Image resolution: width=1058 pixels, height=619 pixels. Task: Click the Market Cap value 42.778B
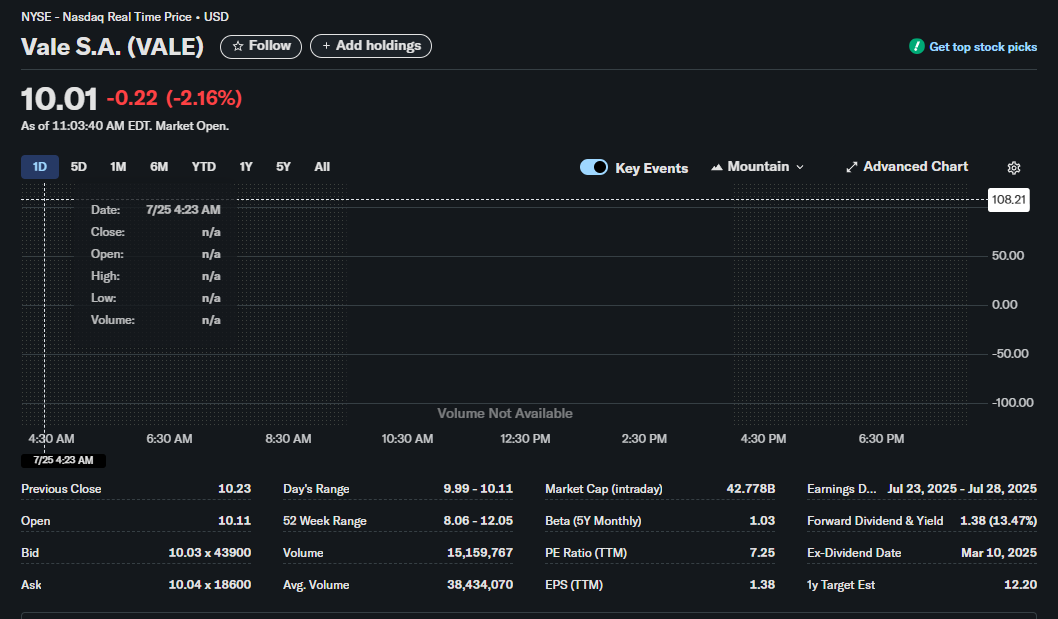pos(750,489)
